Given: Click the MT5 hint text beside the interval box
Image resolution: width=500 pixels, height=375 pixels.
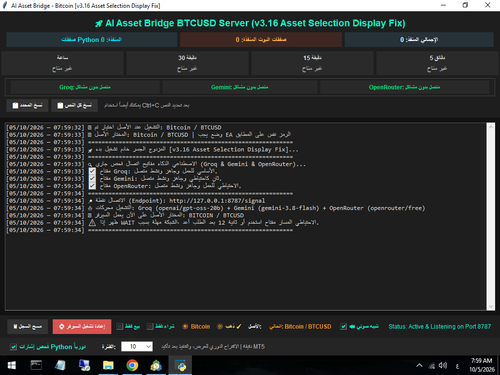Looking at the screenshot, I should pyautogui.click(x=213, y=347).
